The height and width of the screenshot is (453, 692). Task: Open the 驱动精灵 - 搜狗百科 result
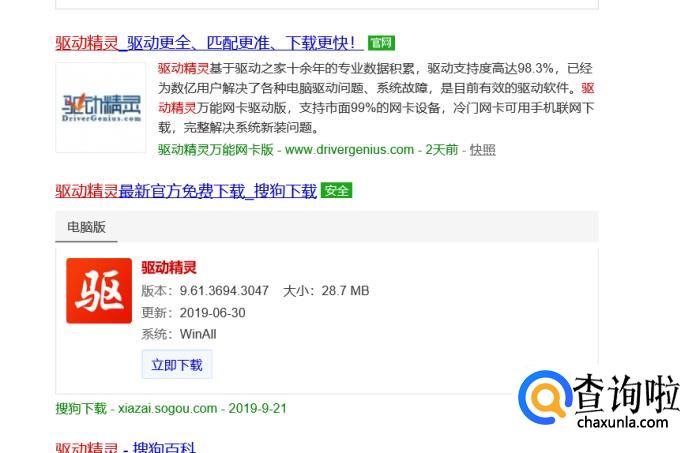(x=125, y=447)
